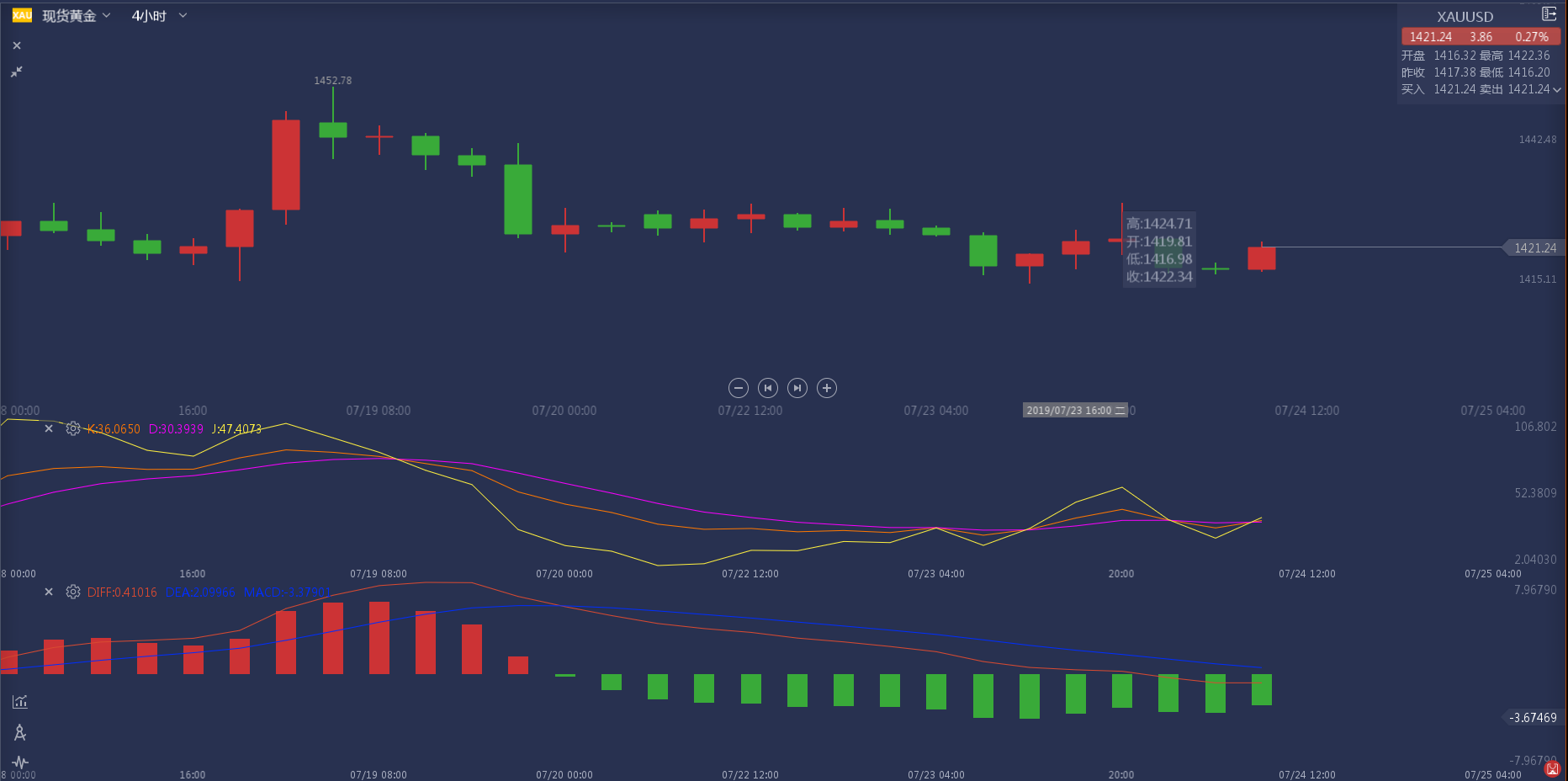Remove the KDJ indicator panel
Screen dimensions: 1568x781
(x=49, y=428)
